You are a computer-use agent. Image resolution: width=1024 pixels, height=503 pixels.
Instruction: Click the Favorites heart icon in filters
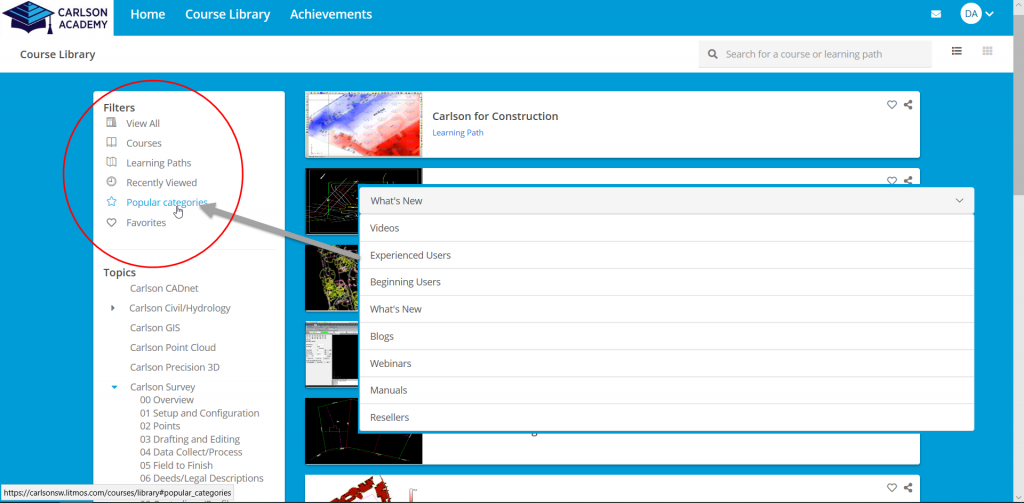point(112,222)
